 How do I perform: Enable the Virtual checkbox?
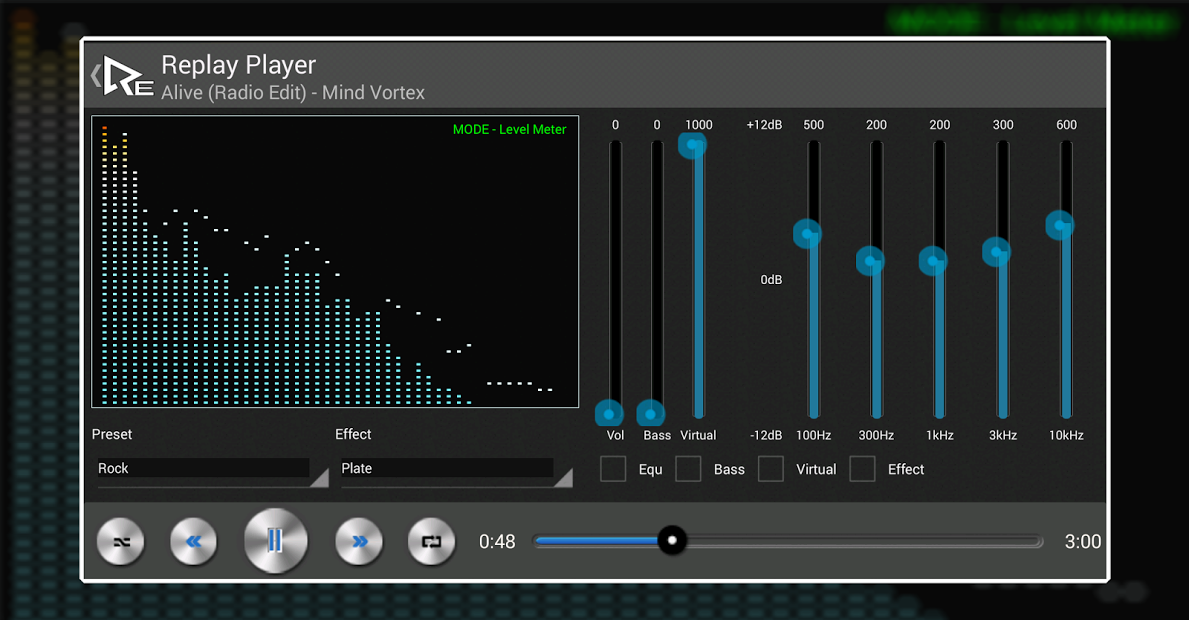[x=770, y=469]
